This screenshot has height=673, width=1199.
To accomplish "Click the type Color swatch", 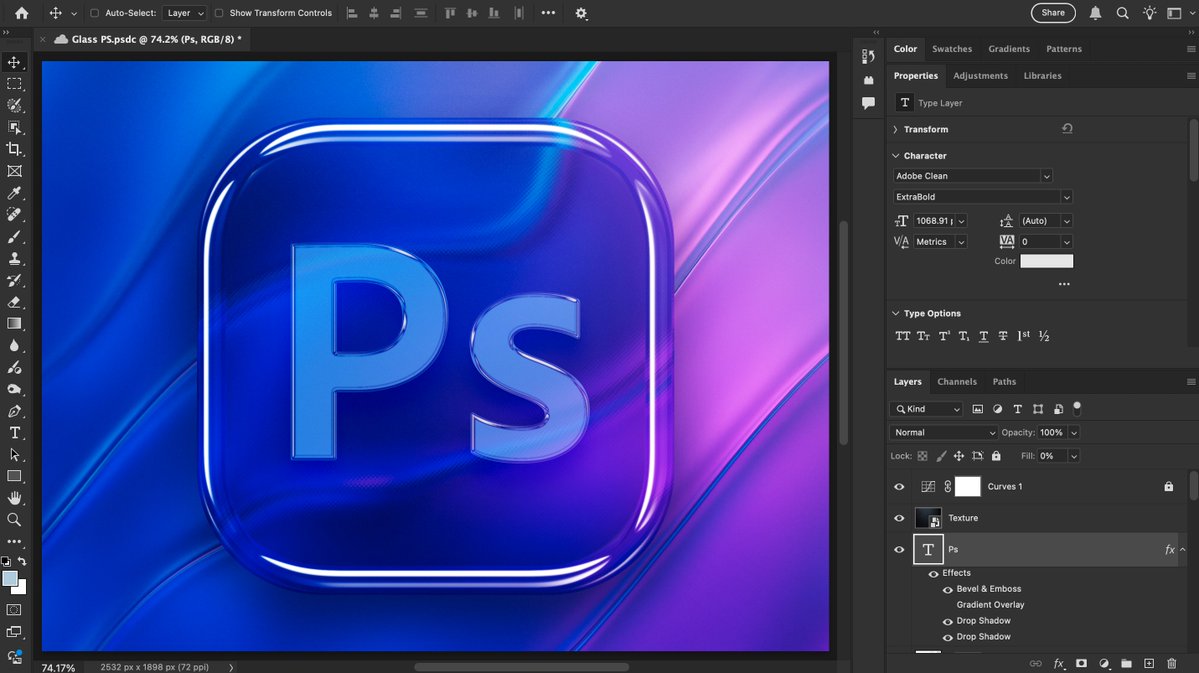I will 1046,261.
